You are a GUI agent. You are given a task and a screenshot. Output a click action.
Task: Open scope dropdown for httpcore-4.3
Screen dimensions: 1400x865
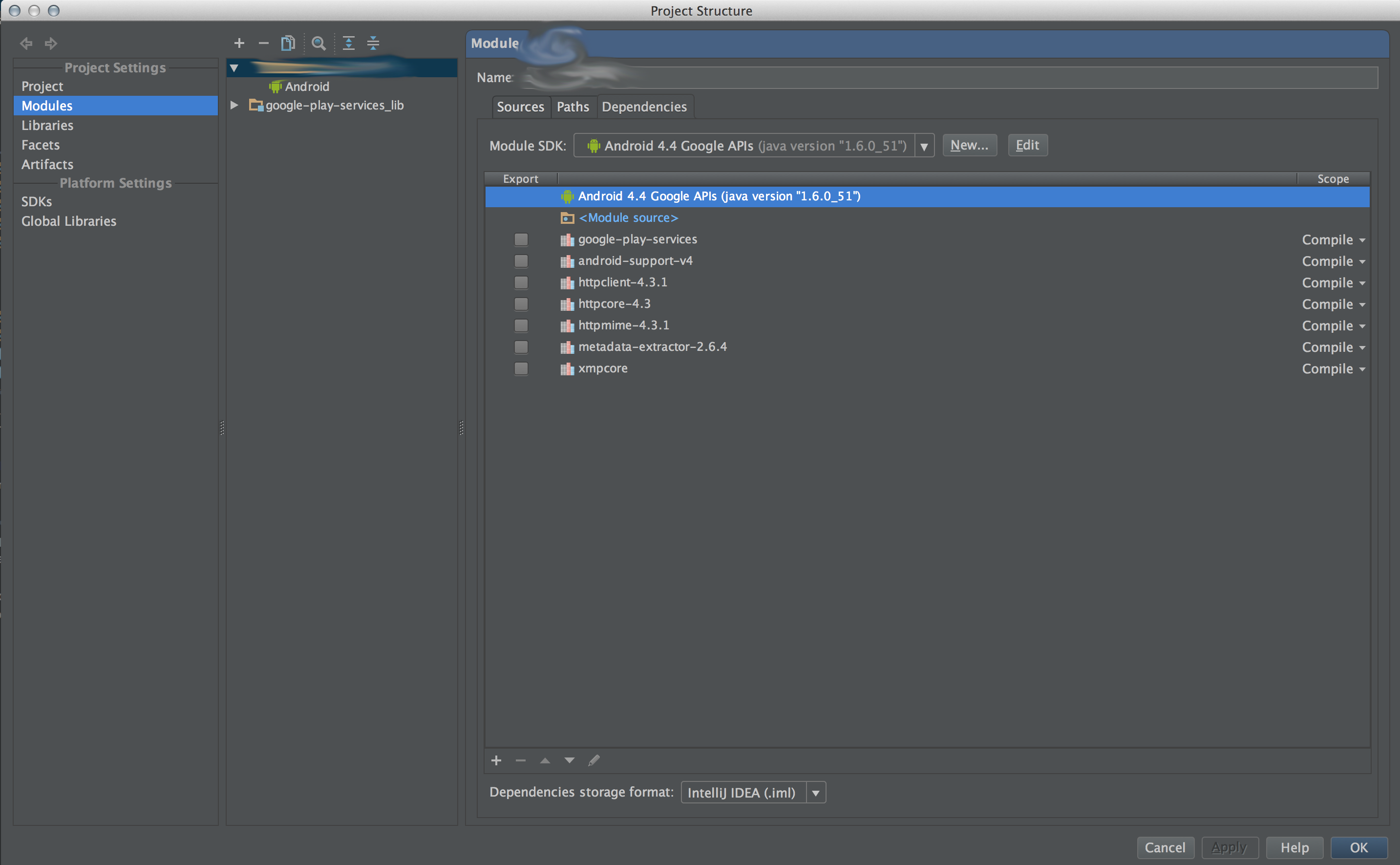pos(1333,304)
